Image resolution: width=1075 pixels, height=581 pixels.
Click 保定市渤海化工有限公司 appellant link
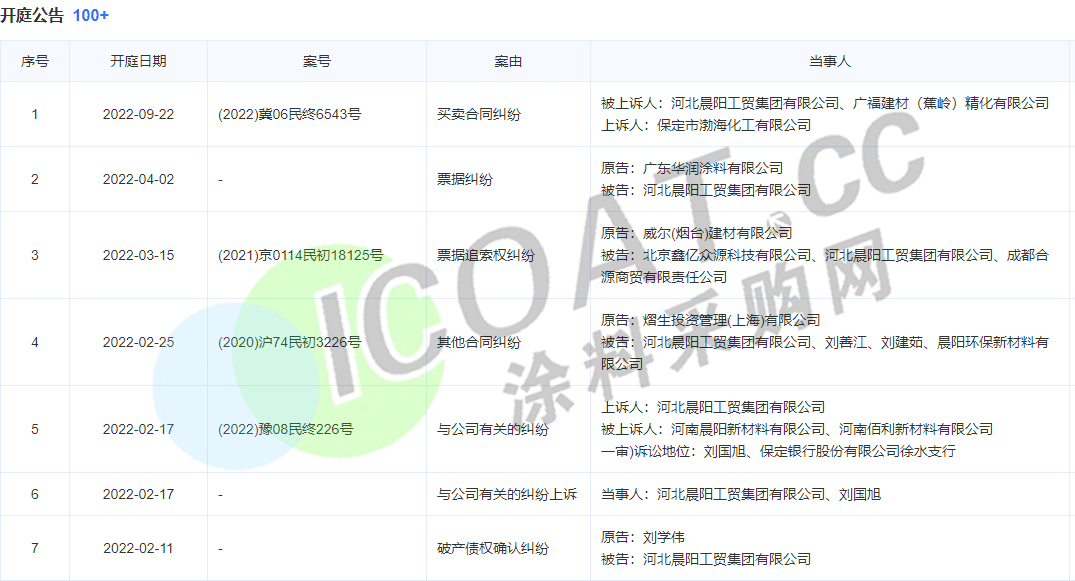point(721,125)
